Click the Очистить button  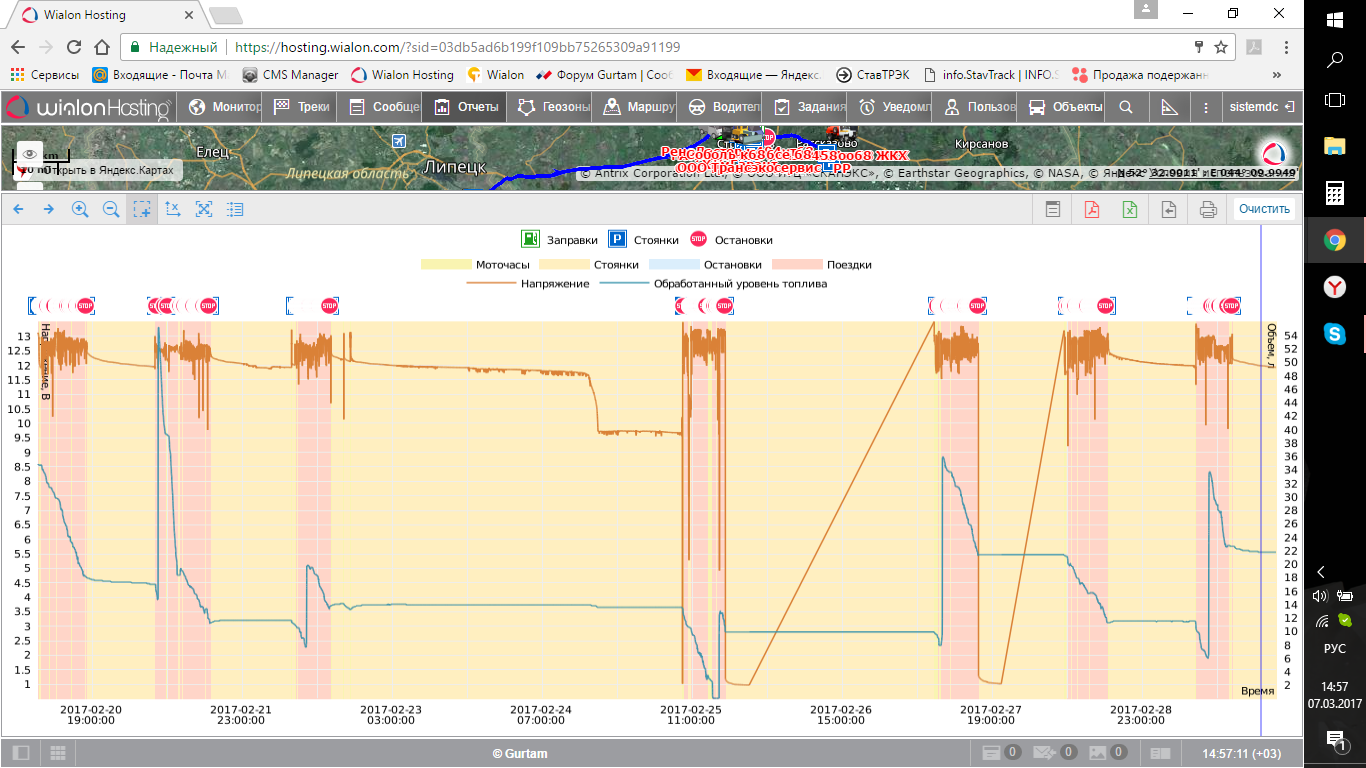1264,209
